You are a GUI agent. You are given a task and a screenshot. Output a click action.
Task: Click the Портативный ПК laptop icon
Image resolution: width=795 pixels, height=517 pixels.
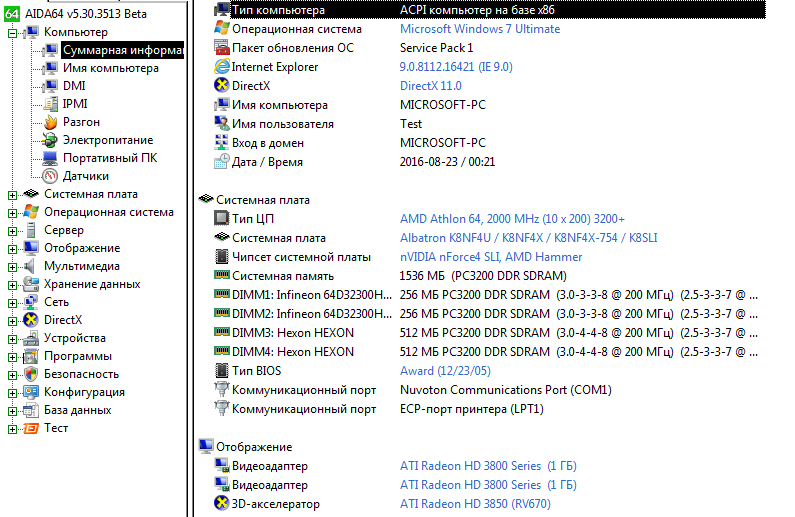(50, 158)
